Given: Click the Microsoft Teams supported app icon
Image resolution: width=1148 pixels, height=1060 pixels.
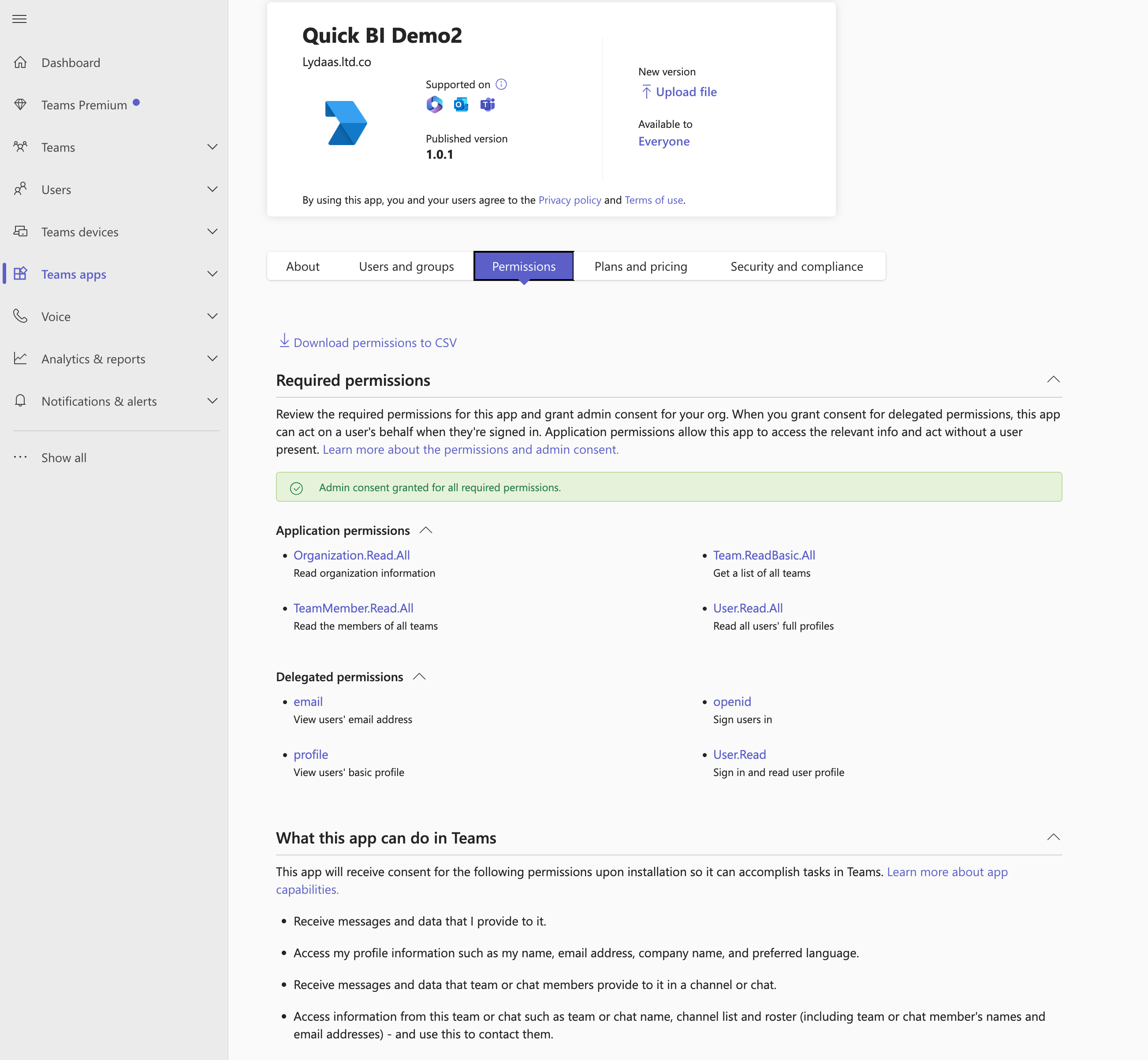Looking at the screenshot, I should click(488, 105).
